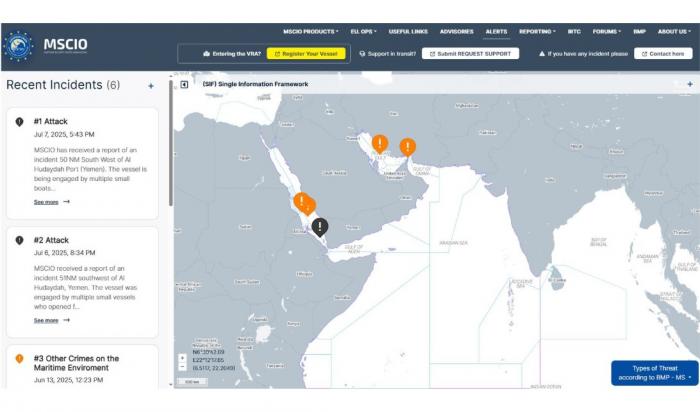Click the warning triangle beside incident notice
Screen dimensions: 700x412
click(x=542, y=54)
